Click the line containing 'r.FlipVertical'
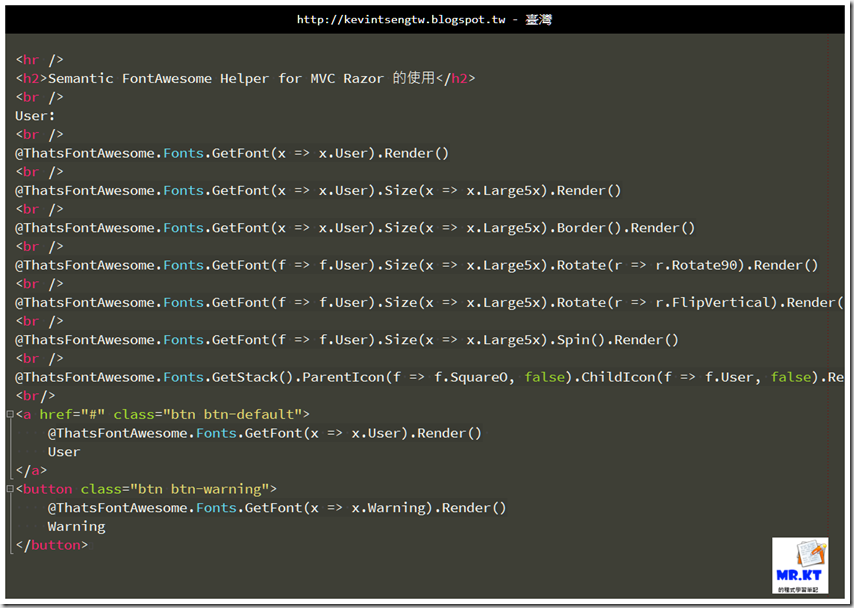The image size is (854, 608). (x=429, y=302)
